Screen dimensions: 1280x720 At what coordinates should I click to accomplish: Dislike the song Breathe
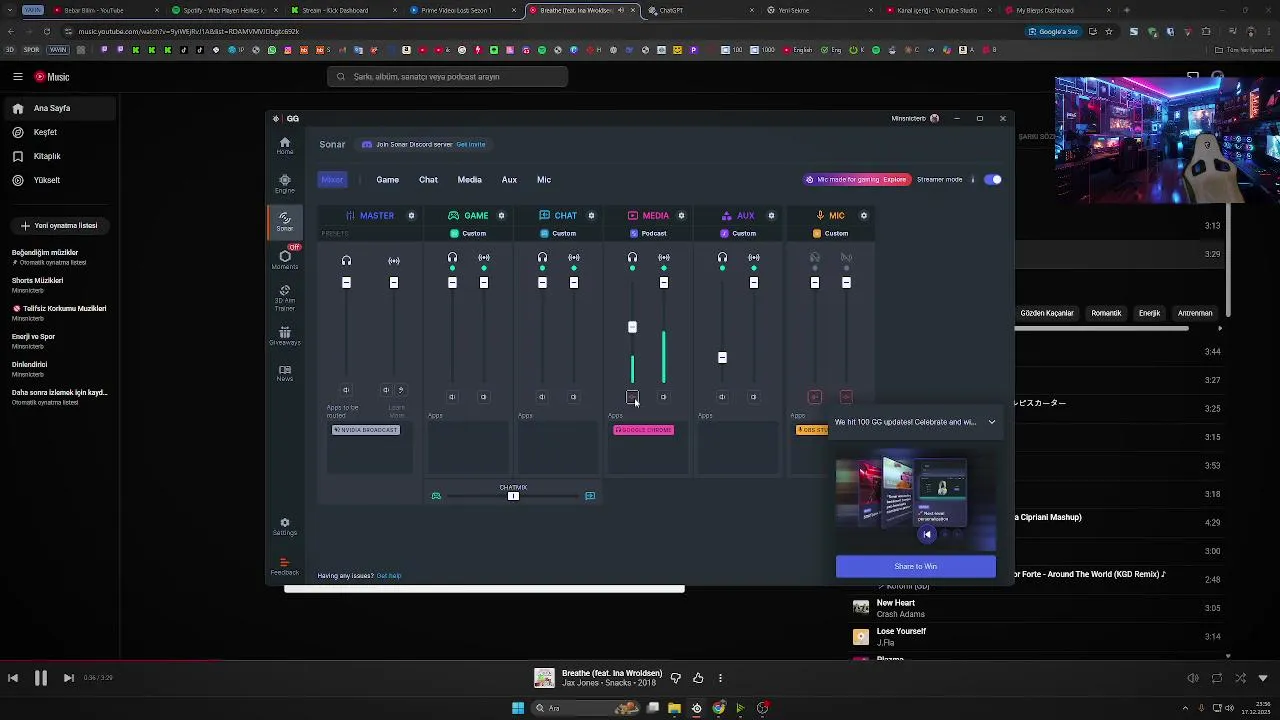pos(676,678)
